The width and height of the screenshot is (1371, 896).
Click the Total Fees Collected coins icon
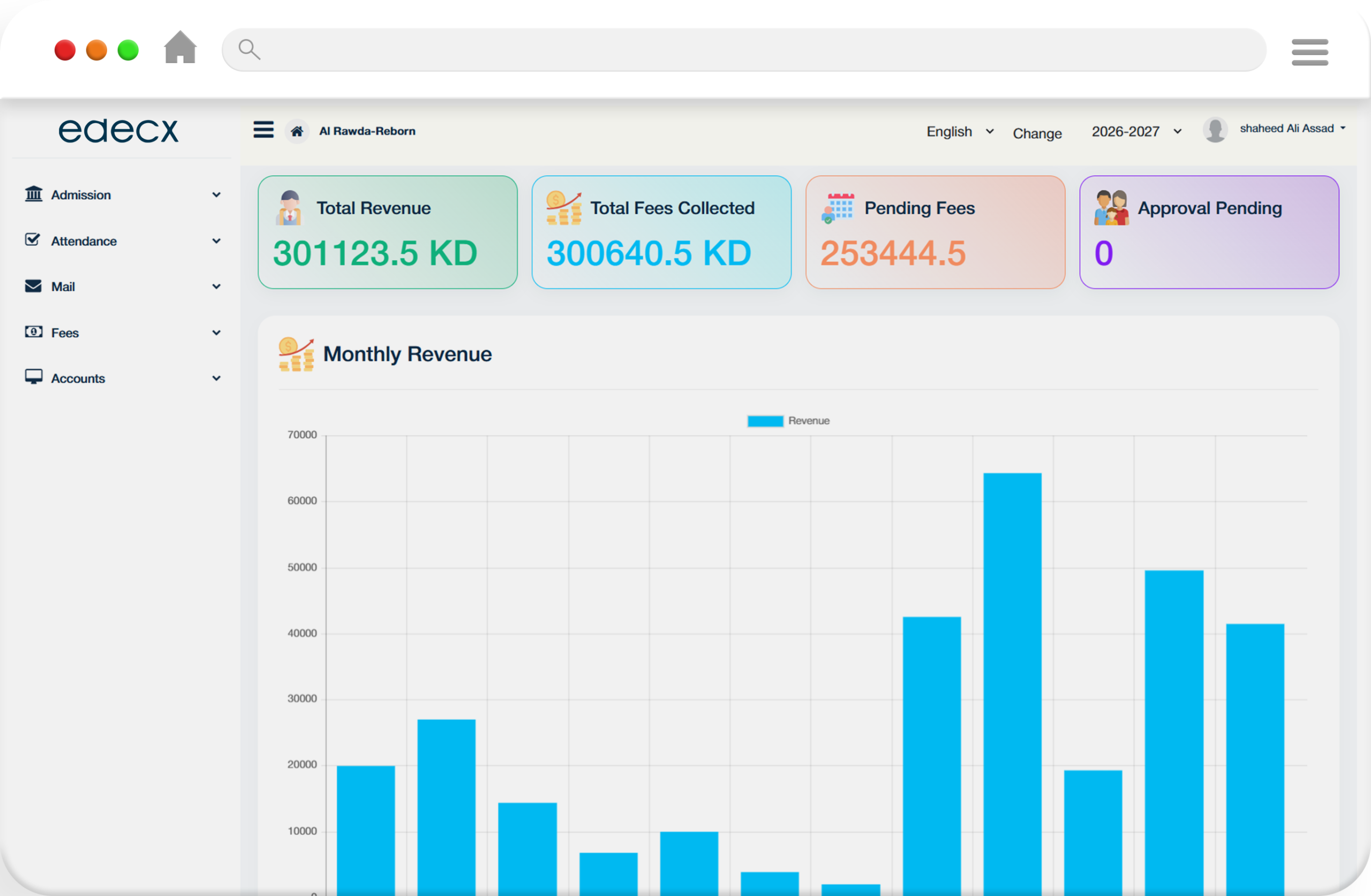(x=563, y=207)
